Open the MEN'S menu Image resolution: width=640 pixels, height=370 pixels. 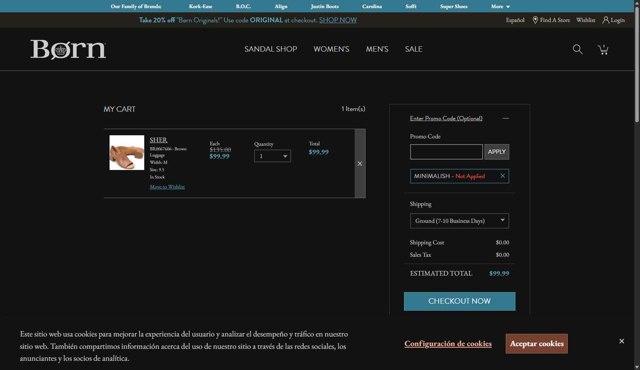click(377, 49)
